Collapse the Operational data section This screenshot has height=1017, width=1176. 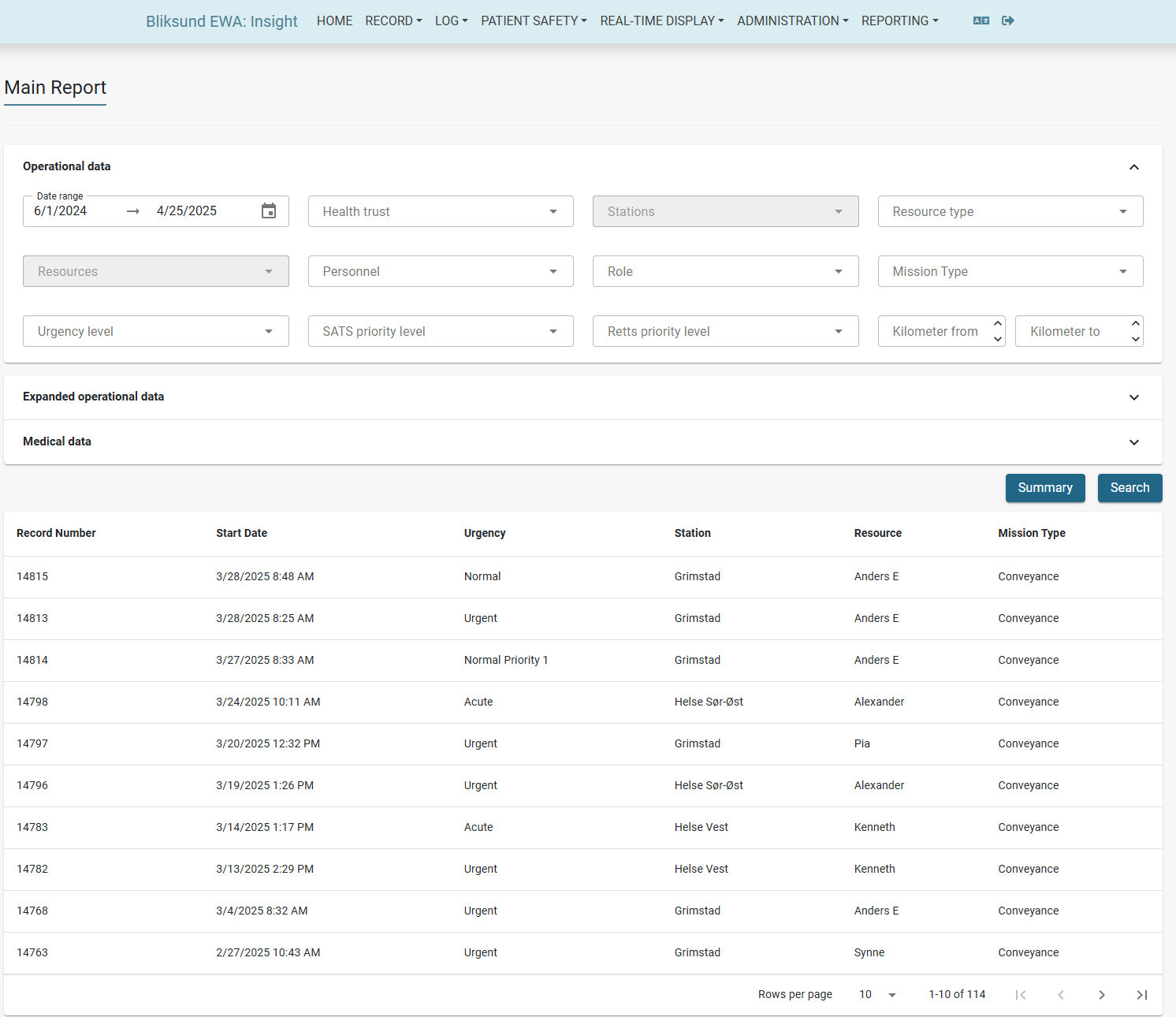point(1134,167)
